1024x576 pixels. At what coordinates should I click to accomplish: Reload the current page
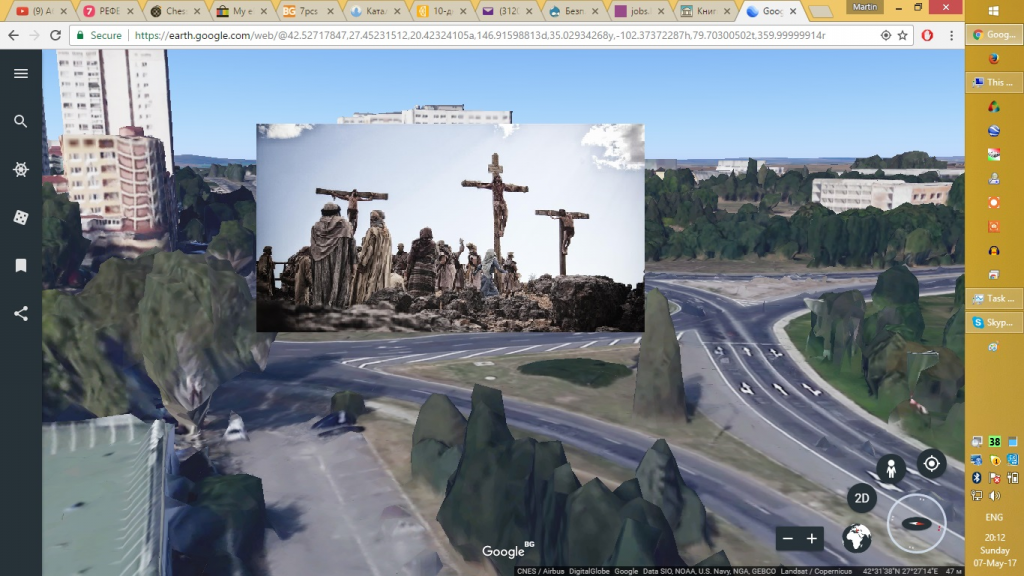tap(56, 35)
